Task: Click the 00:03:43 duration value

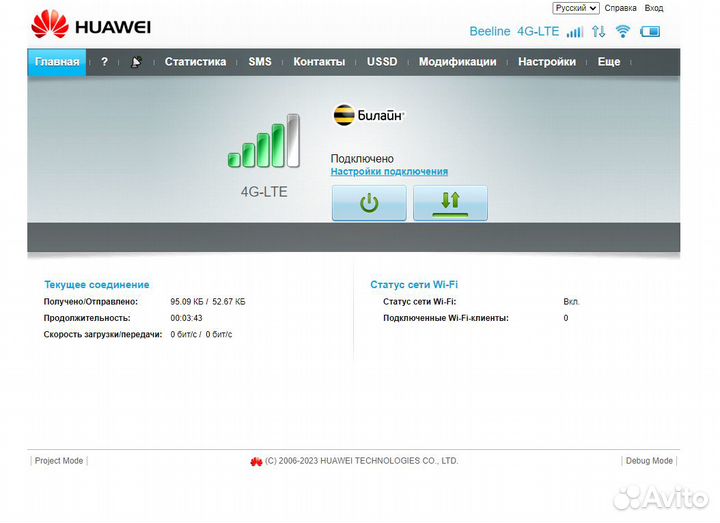Action: (186, 318)
